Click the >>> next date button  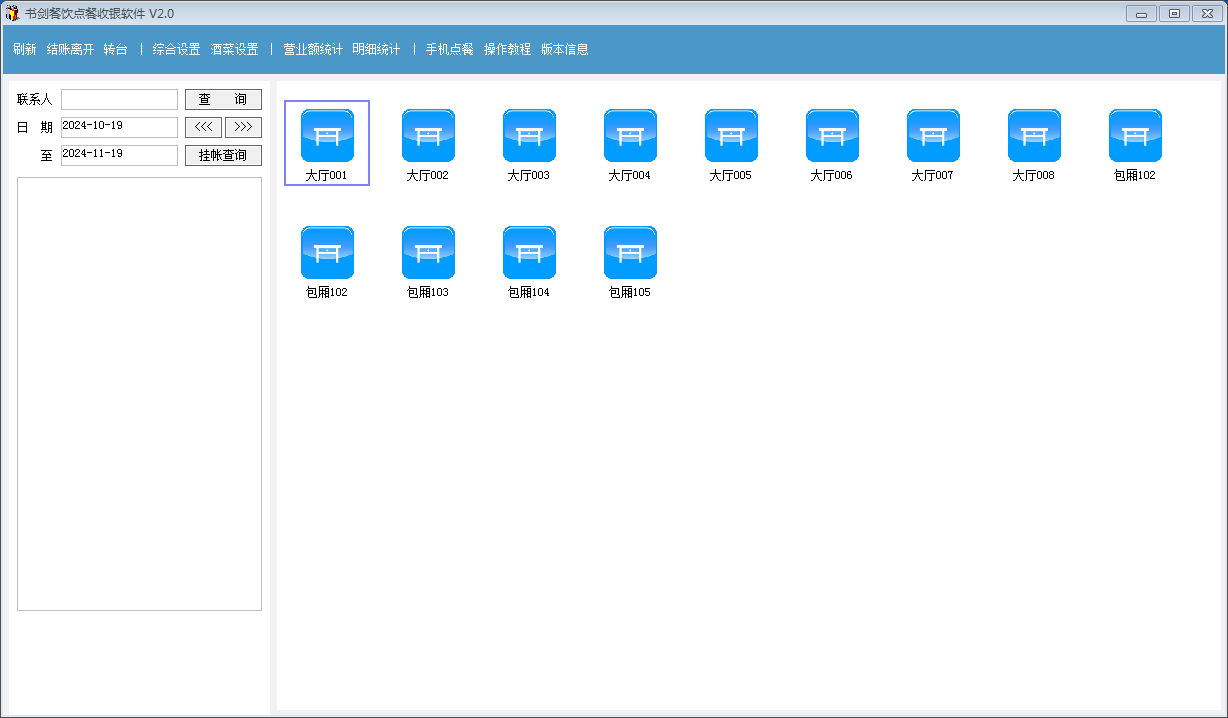[243, 127]
